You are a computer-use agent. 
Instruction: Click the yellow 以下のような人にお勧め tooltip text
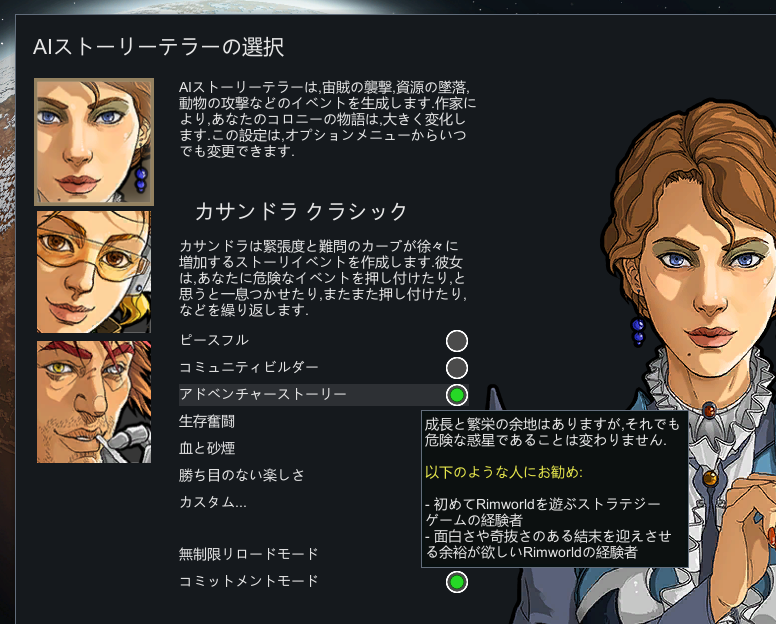pos(503,472)
